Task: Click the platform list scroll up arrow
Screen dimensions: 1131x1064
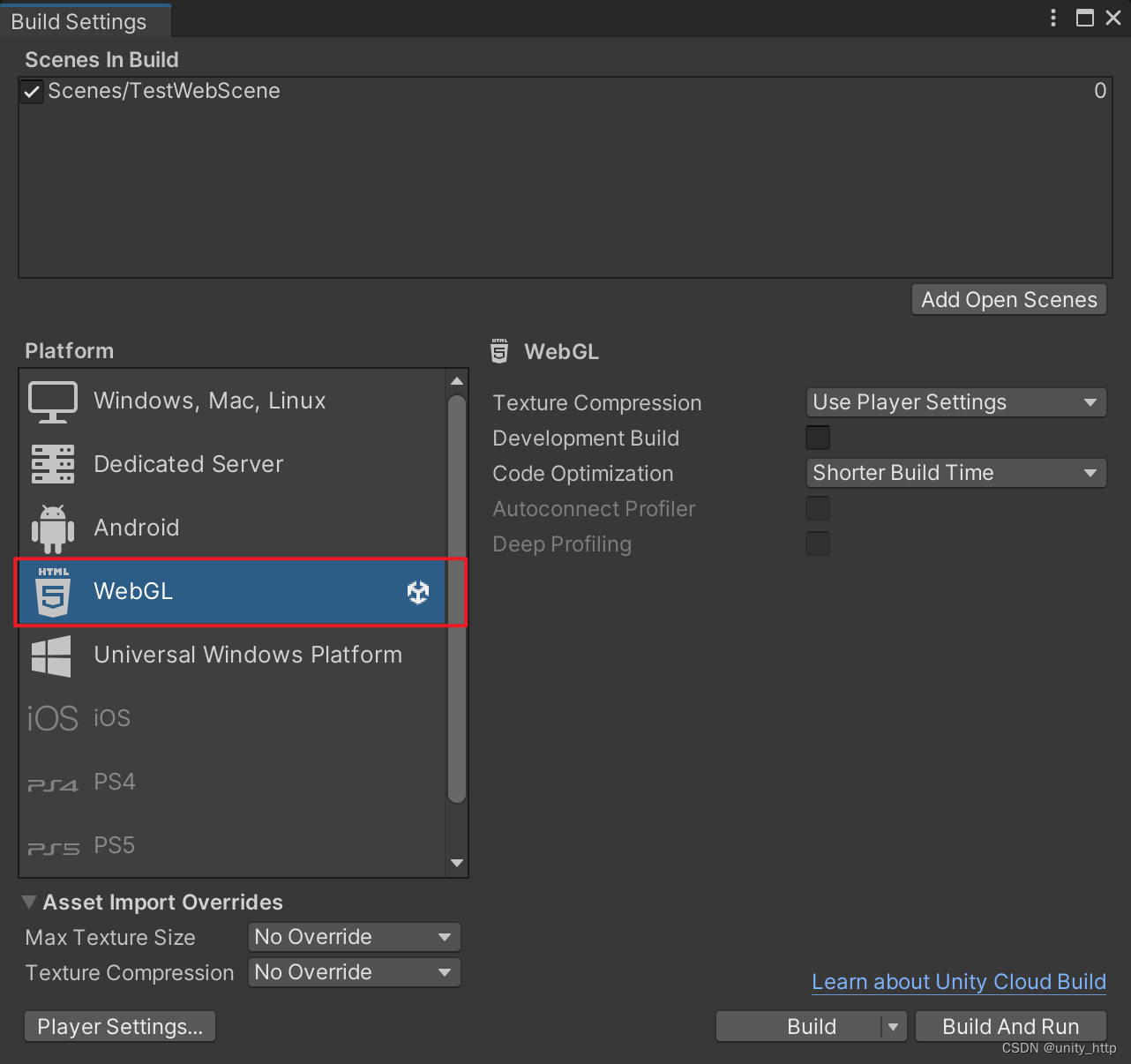Action: pyautogui.click(x=457, y=381)
